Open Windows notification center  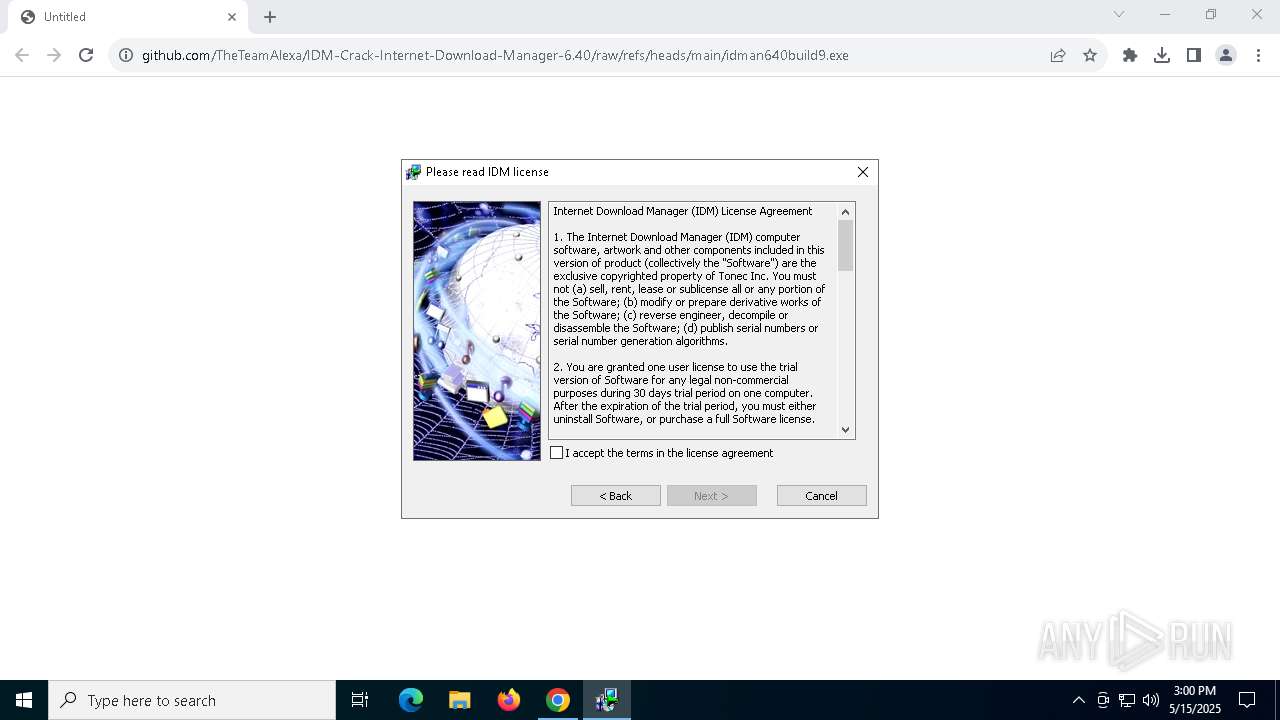coord(1247,700)
